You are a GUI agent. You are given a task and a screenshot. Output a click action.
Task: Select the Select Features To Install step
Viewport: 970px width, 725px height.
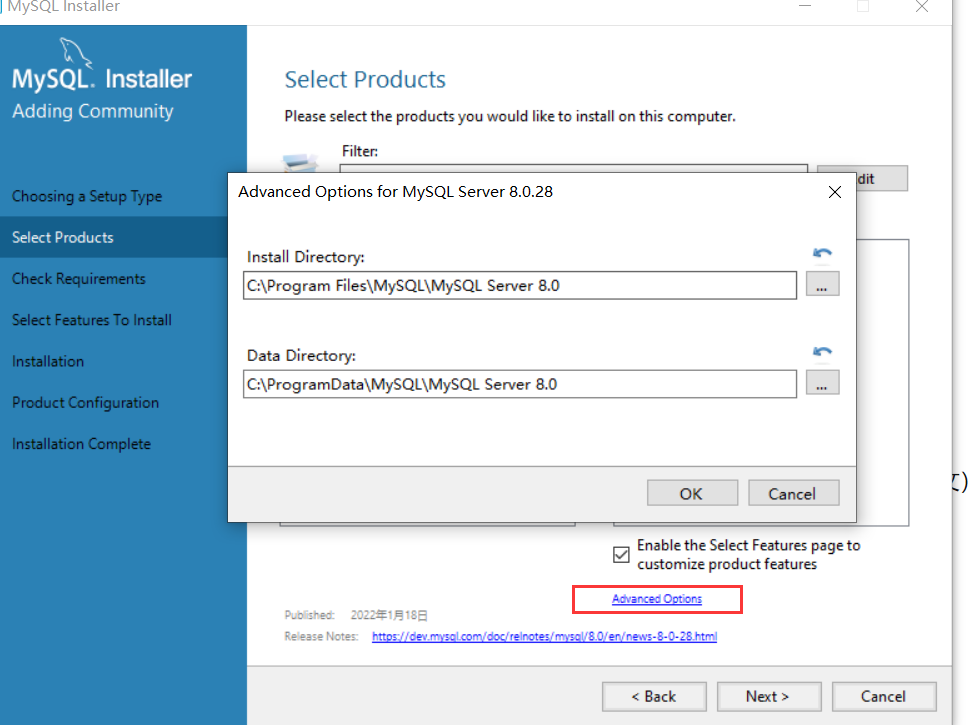click(x=92, y=320)
